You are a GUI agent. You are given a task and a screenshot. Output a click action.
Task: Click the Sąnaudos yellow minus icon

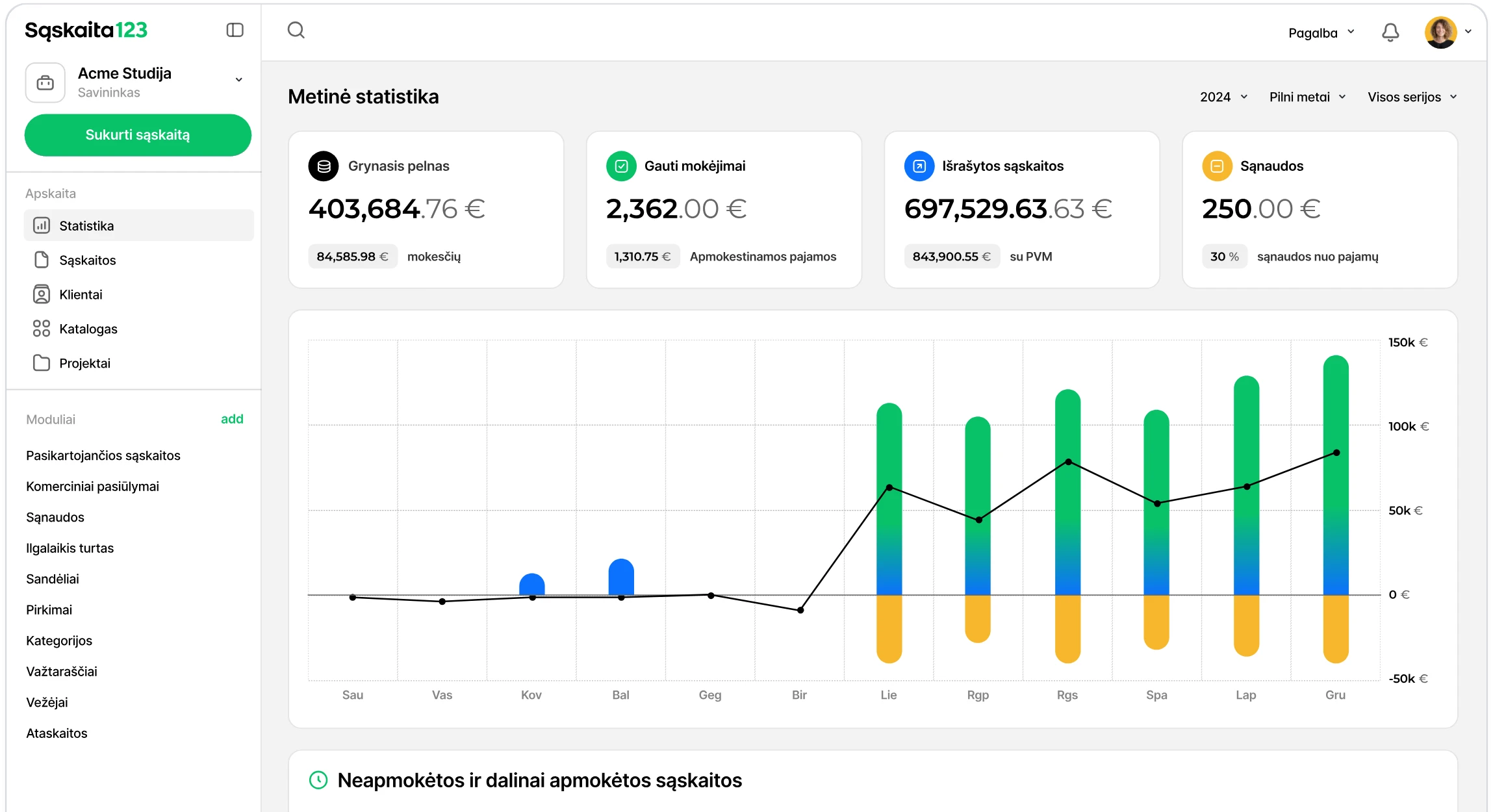pyautogui.click(x=1217, y=166)
